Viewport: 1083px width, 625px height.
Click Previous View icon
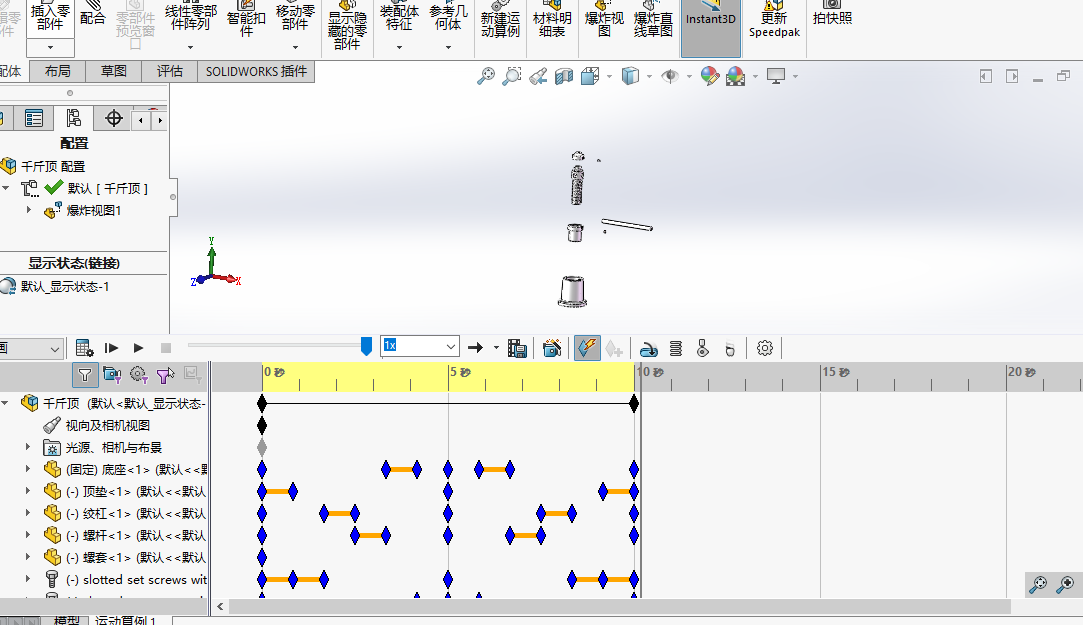tap(538, 76)
